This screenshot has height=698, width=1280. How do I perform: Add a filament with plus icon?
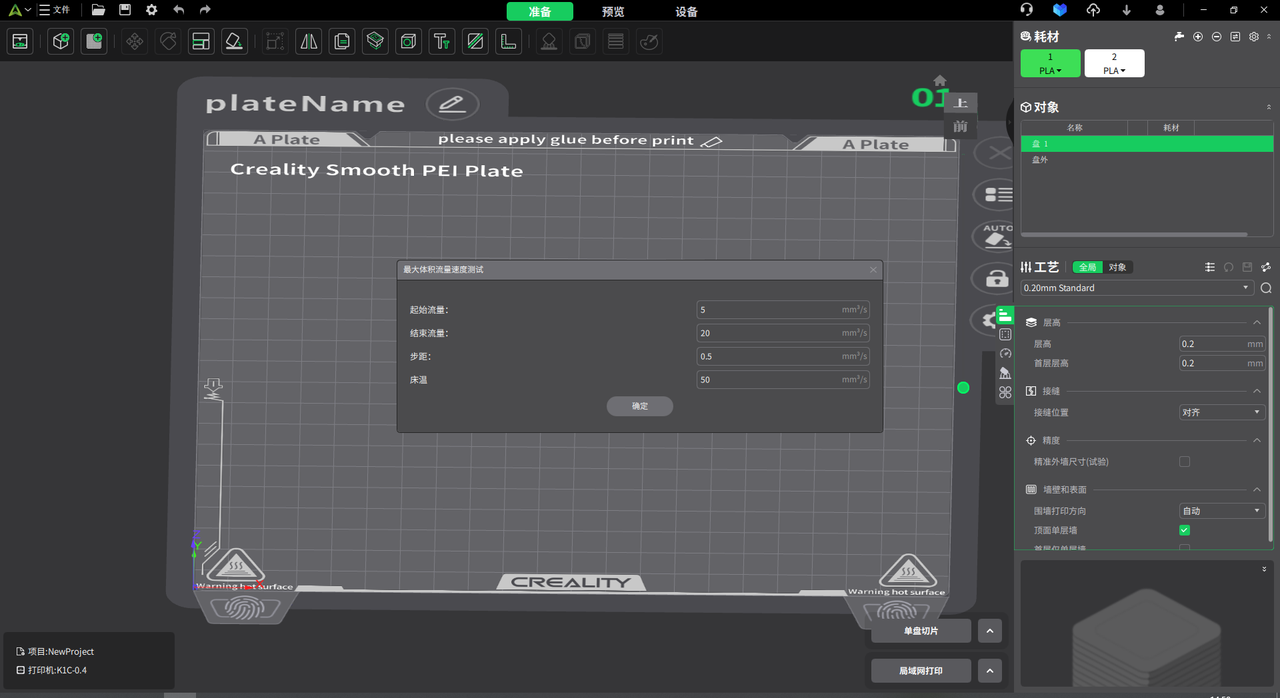pos(1198,36)
